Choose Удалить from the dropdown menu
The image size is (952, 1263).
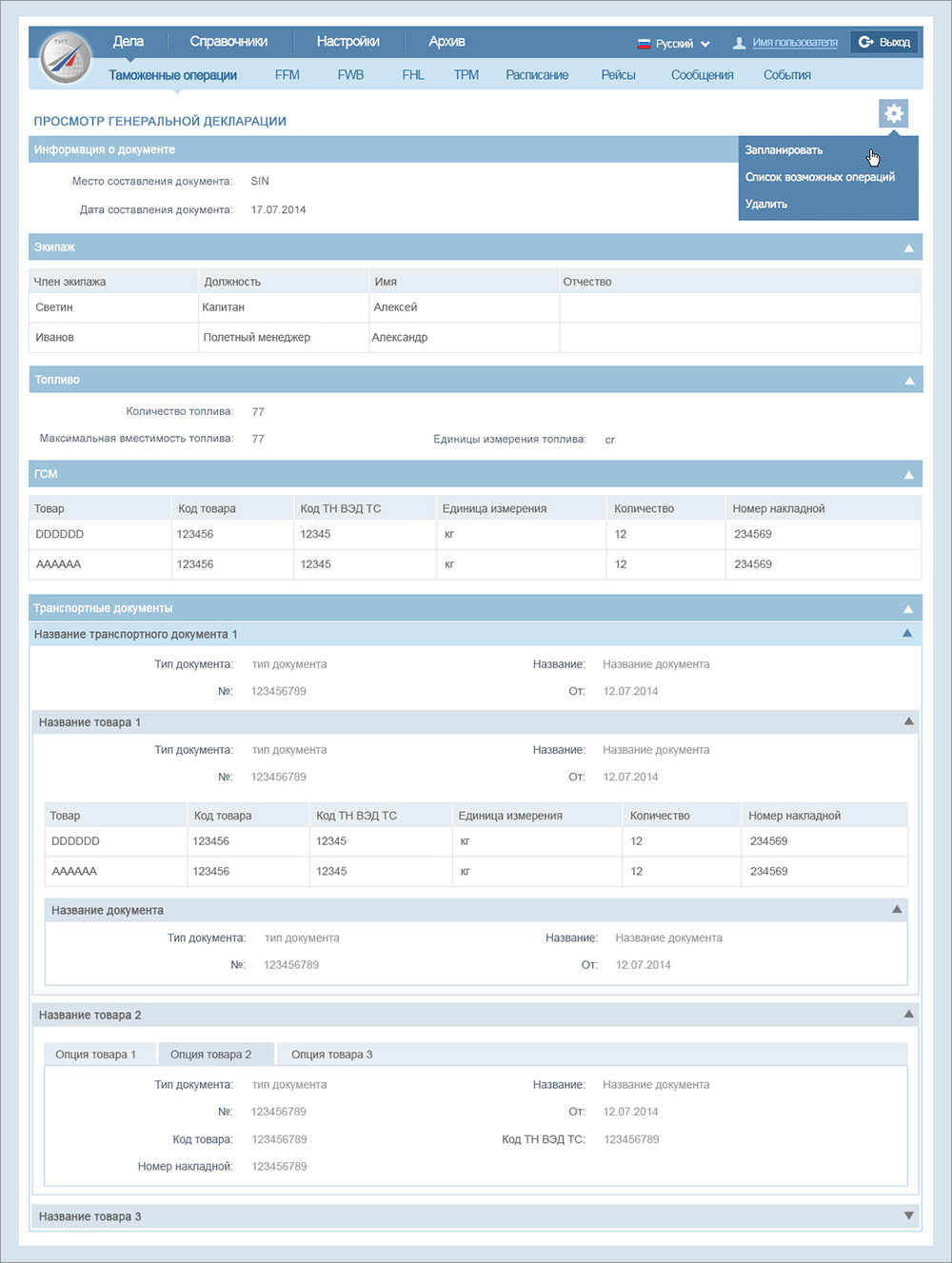tap(766, 204)
